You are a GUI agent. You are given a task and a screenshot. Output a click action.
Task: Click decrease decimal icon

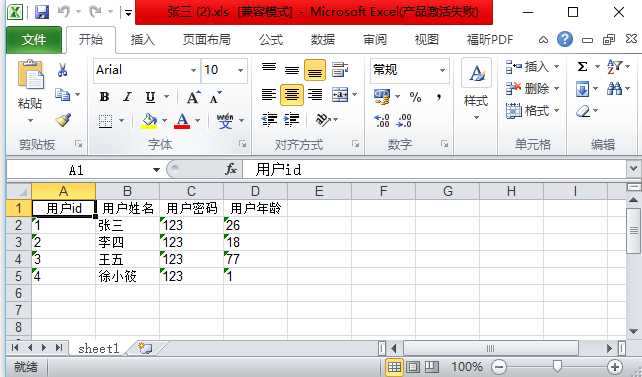point(404,120)
